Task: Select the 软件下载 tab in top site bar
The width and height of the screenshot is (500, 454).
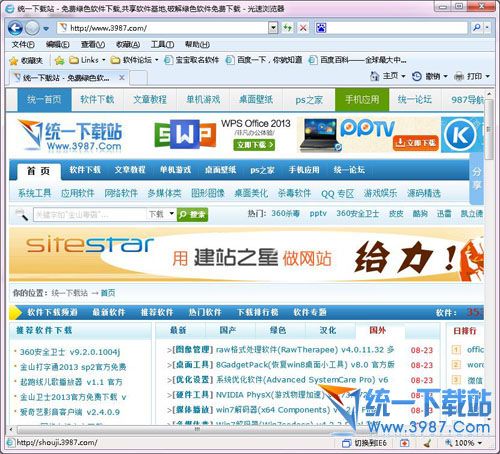Action: (x=97, y=99)
